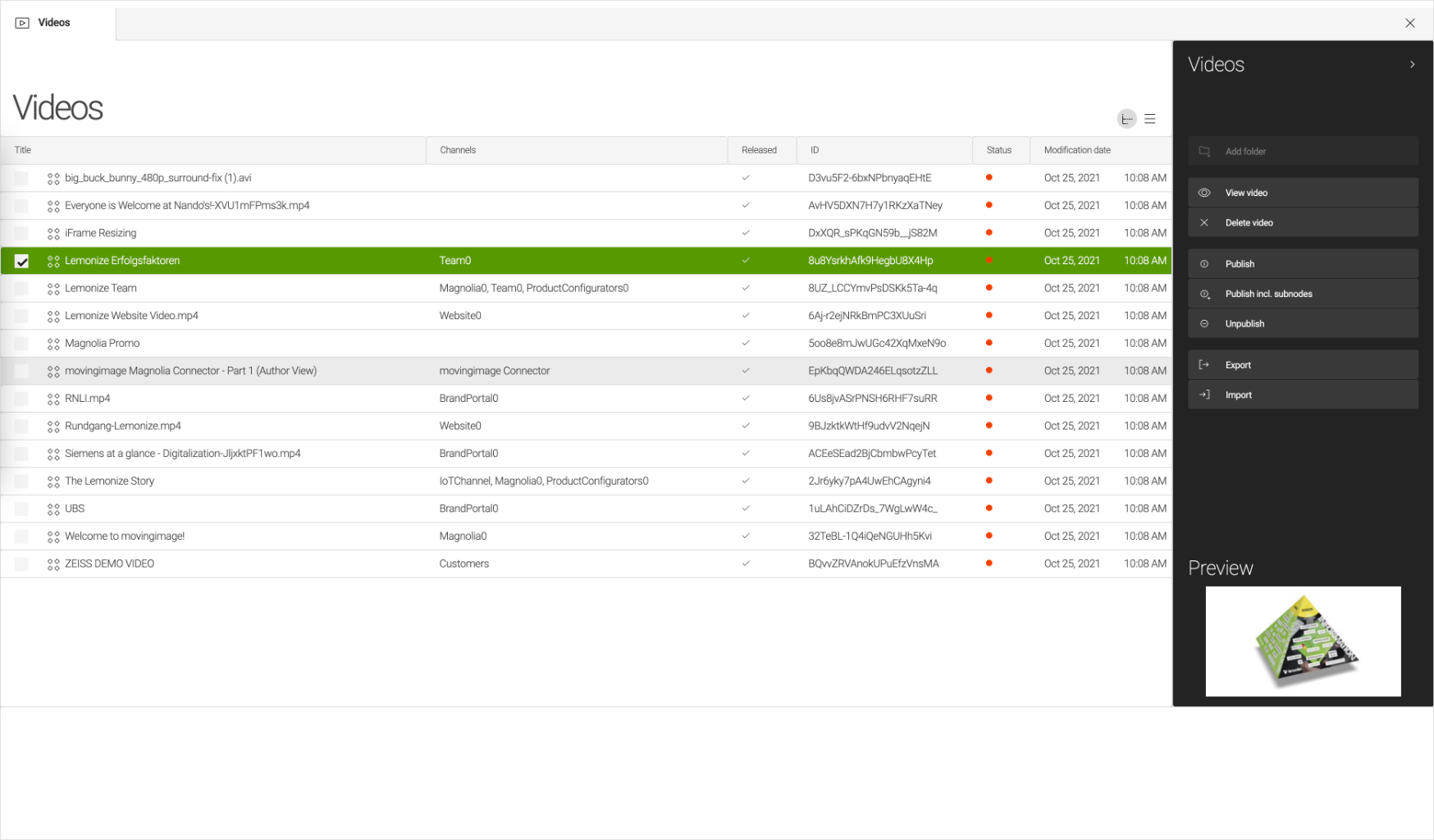The height and width of the screenshot is (840, 1434).
Task: Switch to list view icon
Action: [1150, 119]
